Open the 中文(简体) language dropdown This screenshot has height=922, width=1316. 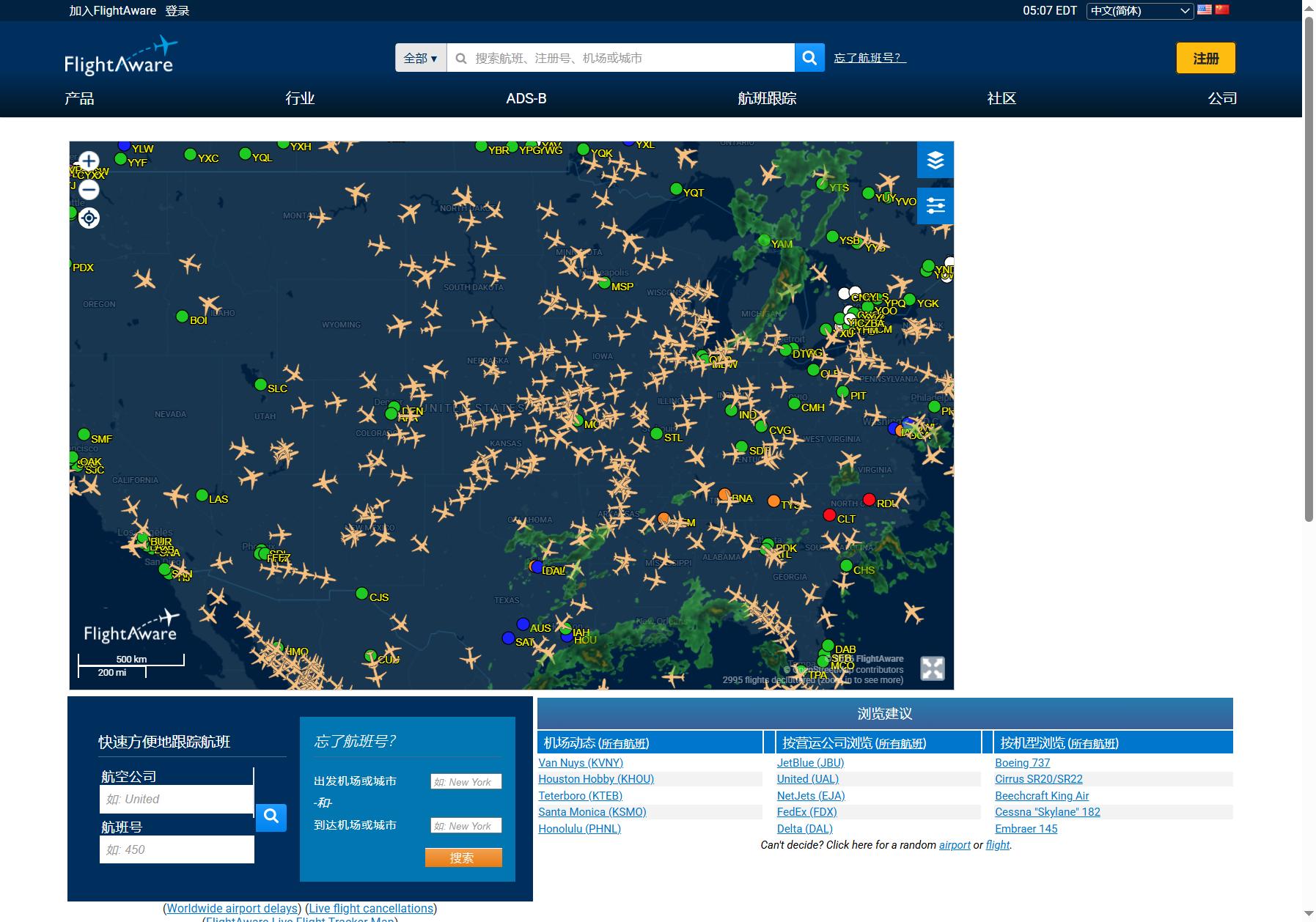click(x=1140, y=11)
